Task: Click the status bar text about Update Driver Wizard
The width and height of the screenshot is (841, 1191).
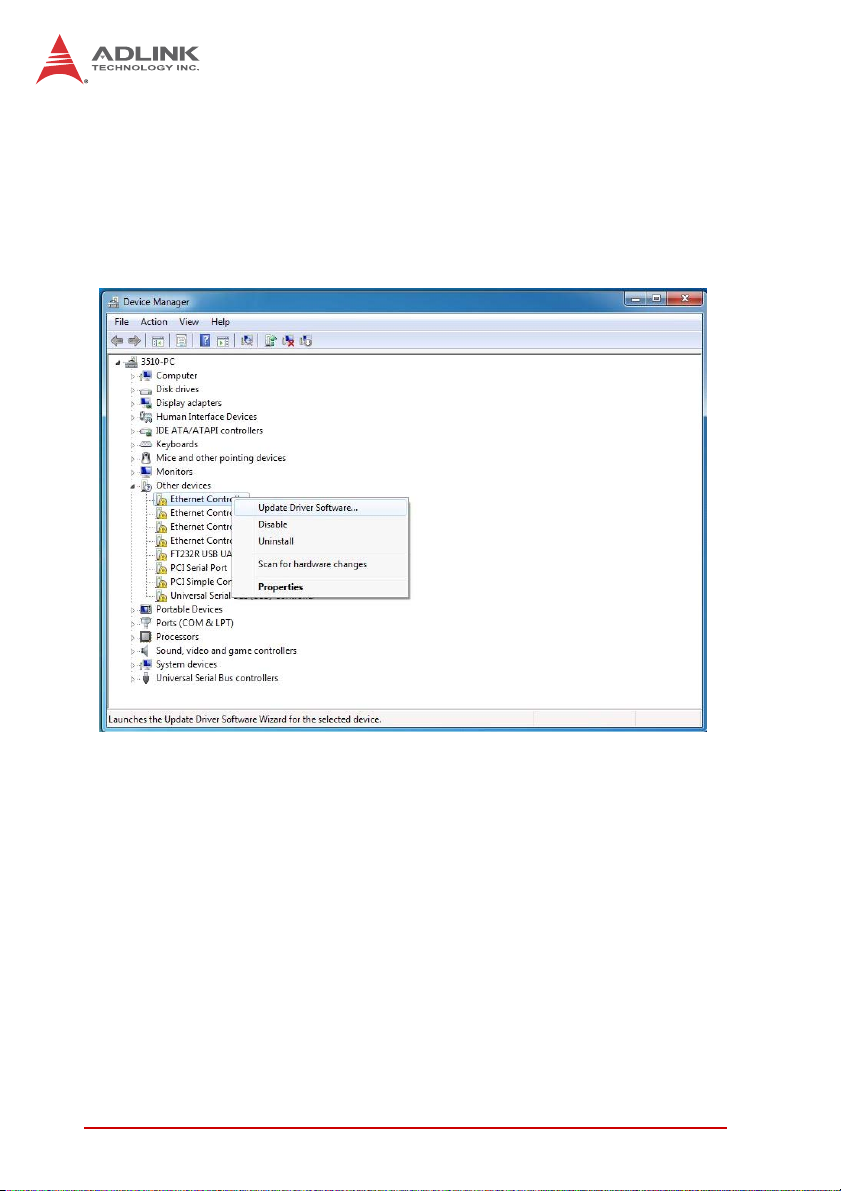Action: click(244, 719)
